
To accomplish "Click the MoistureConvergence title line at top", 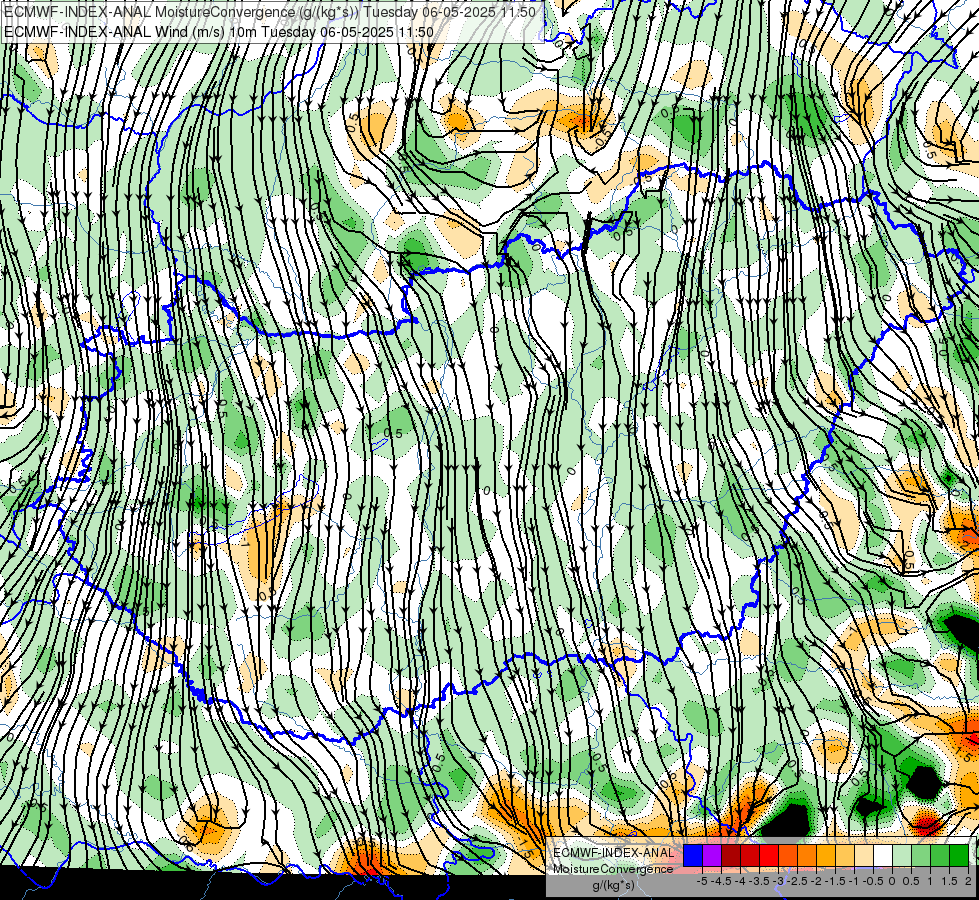I will pyautogui.click(x=270, y=12).
